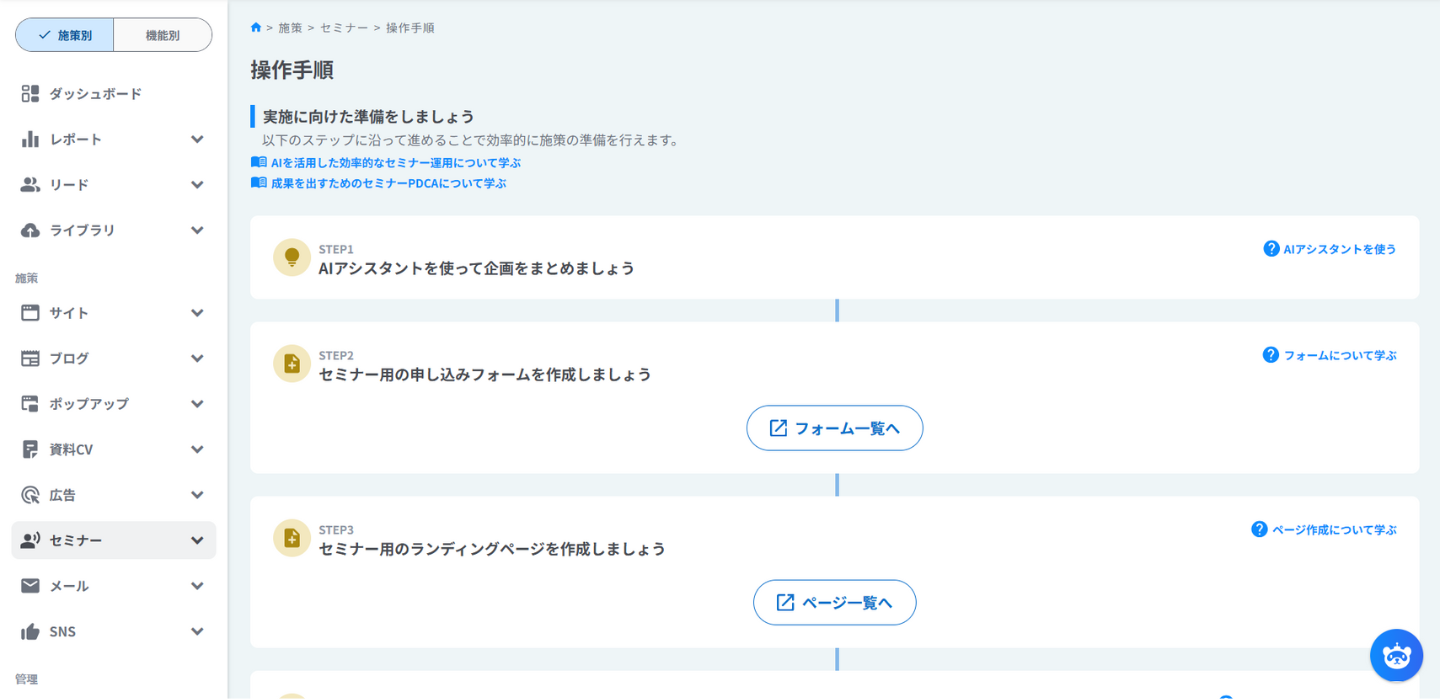Viewport: 1440px width, 700px height.
Task: Click external-link icon inside ページ一覧へ button
Action: point(785,603)
